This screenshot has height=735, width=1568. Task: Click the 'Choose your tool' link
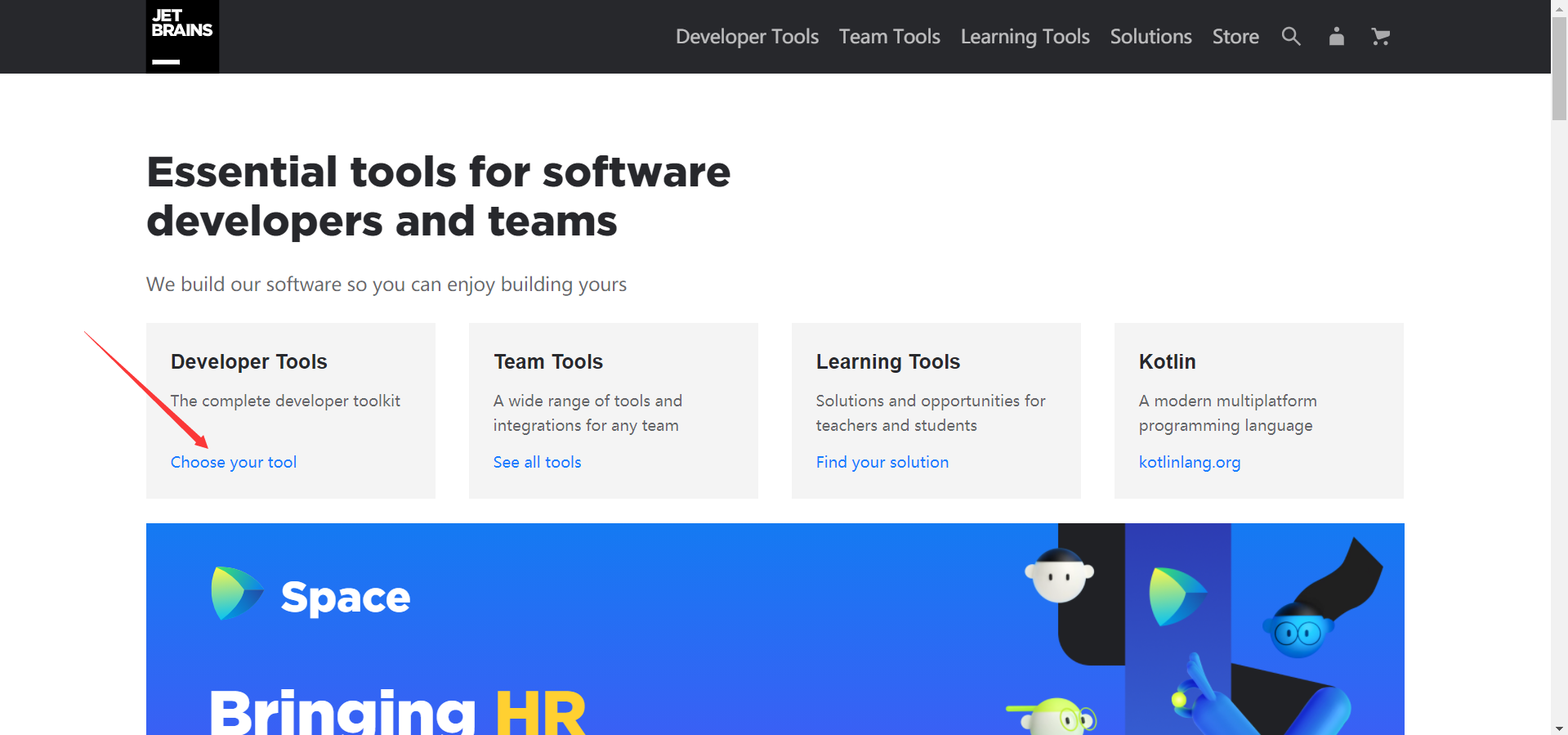pyautogui.click(x=234, y=462)
